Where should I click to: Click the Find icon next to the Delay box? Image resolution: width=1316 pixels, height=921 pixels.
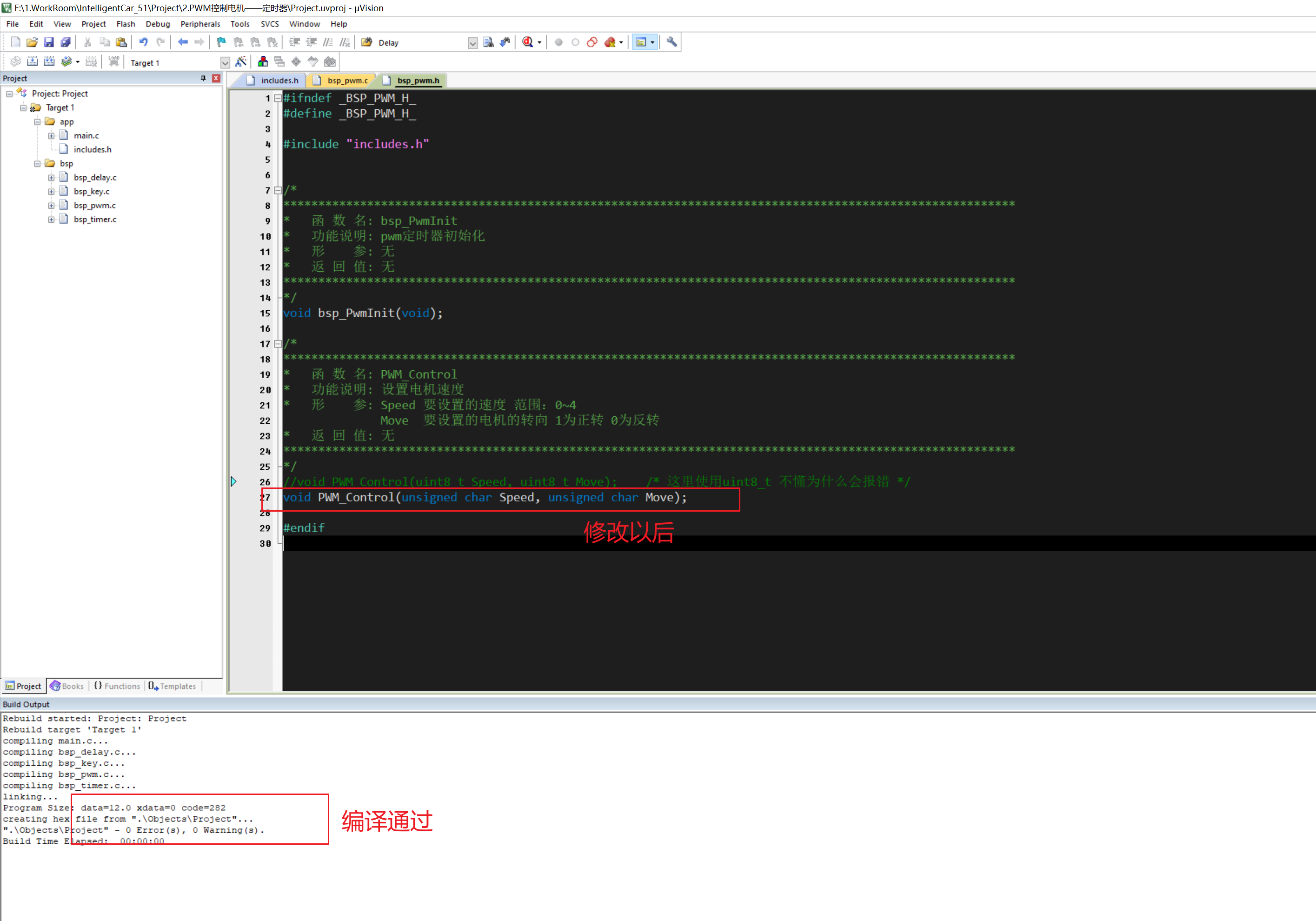pos(488,42)
